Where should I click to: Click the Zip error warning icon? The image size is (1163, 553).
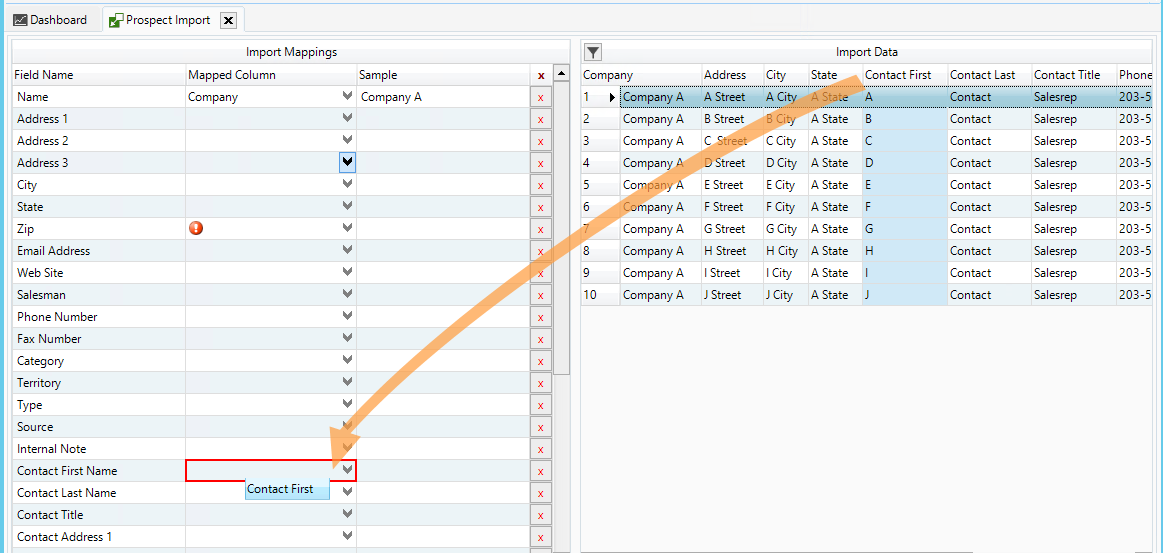(196, 228)
